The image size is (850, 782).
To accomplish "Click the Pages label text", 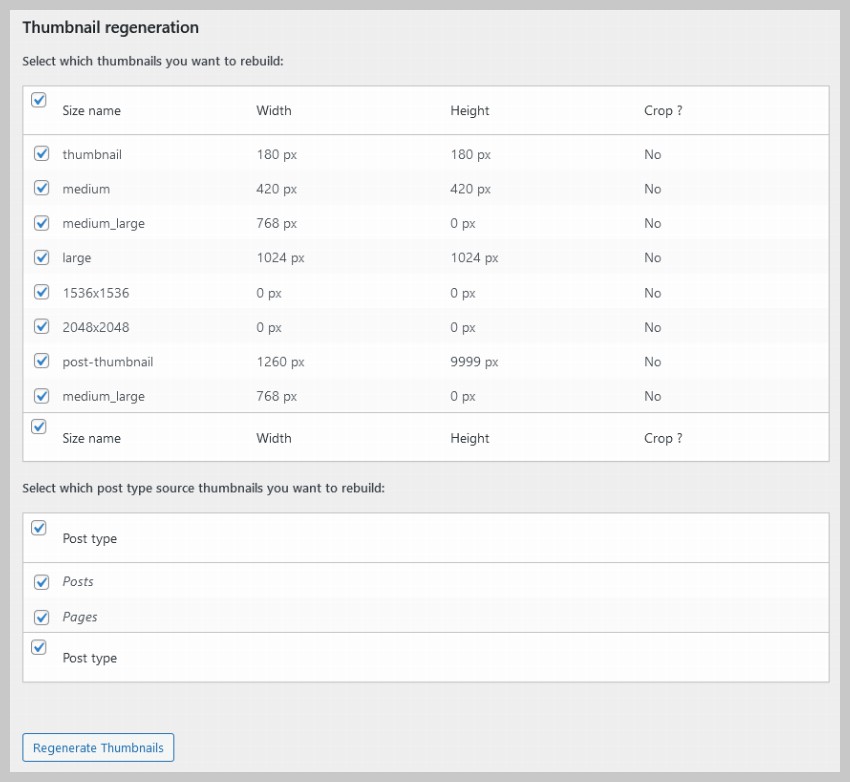I will click(80, 617).
